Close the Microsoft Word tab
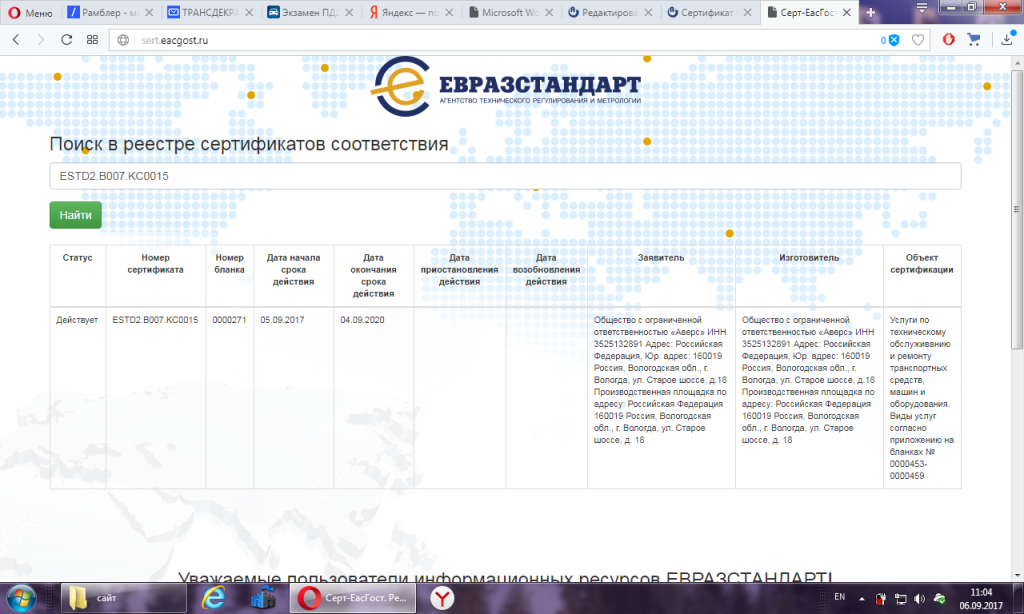The image size is (1024, 614). coord(549,12)
